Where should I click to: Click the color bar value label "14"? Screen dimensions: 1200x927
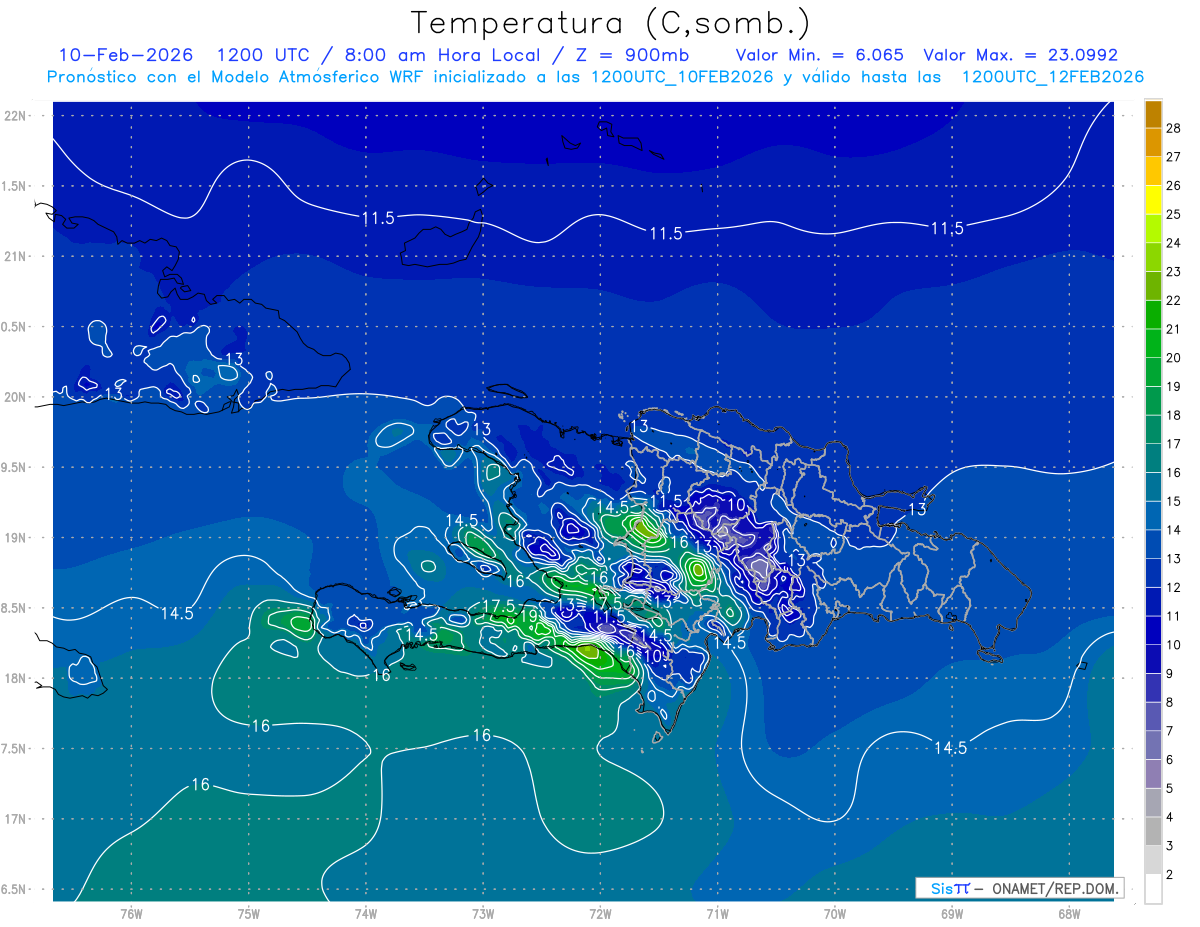pos(1174,530)
